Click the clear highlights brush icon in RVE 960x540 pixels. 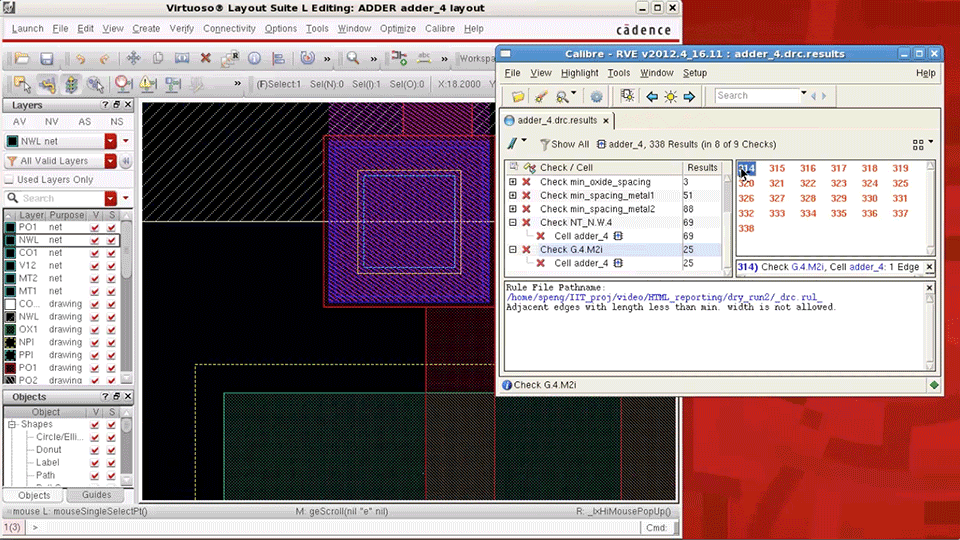coord(541,96)
